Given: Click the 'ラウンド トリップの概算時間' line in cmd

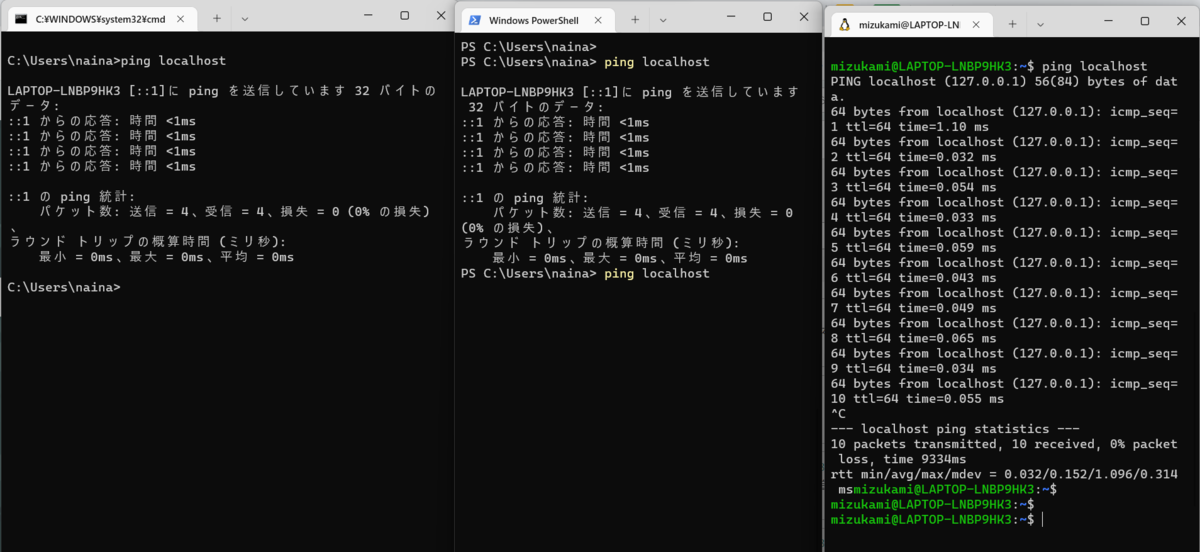Looking at the screenshot, I should [x=147, y=242].
